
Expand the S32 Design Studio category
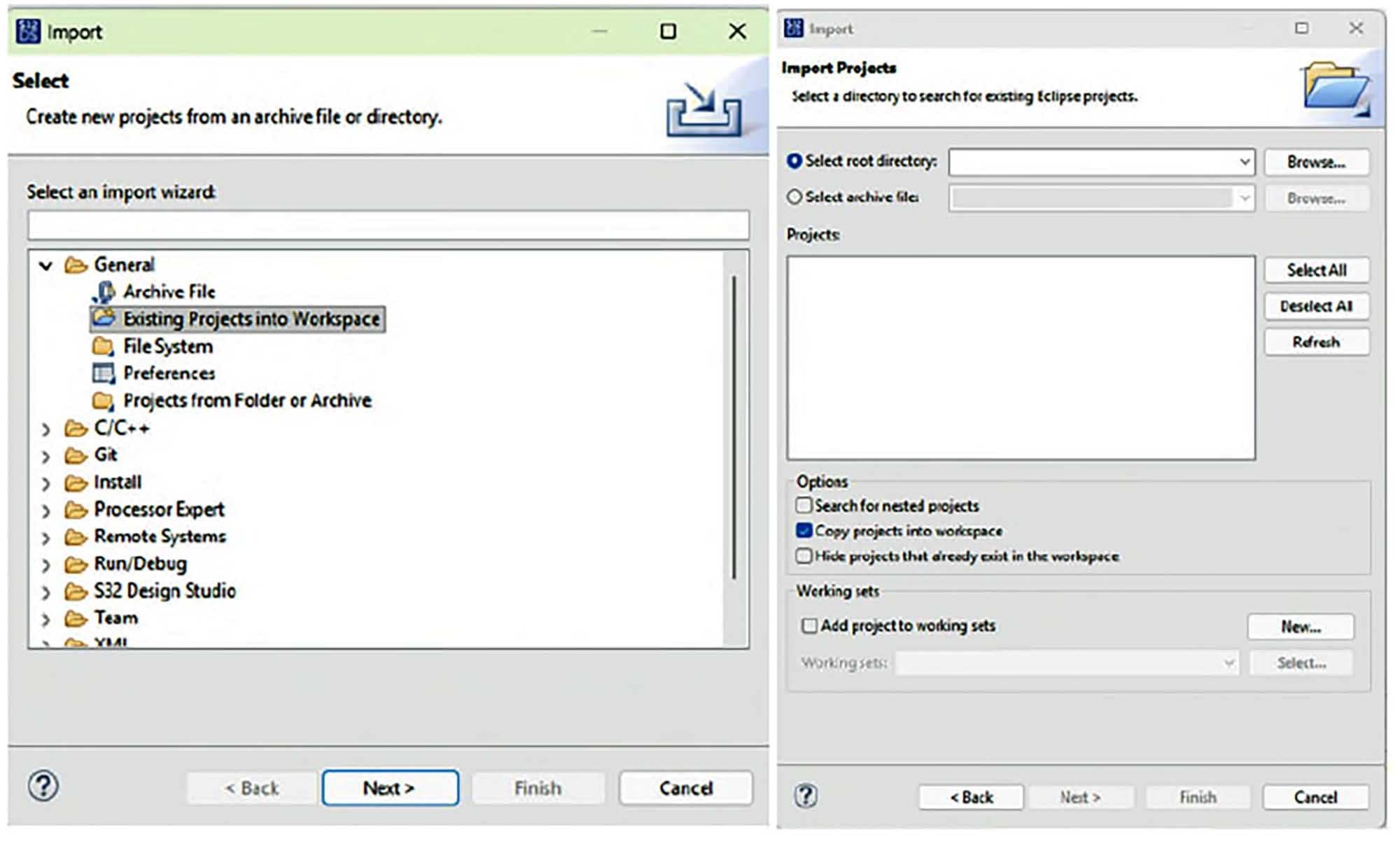[46, 592]
